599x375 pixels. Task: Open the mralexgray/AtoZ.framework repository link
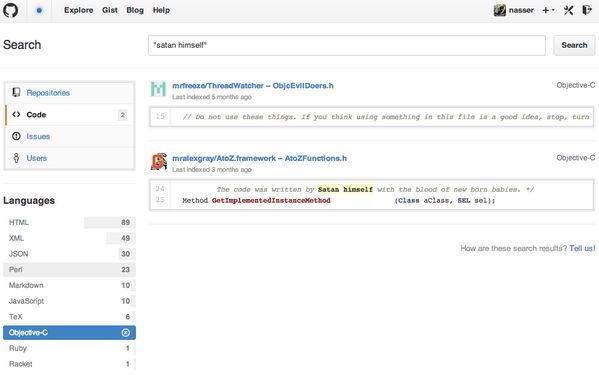[x=224, y=158]
